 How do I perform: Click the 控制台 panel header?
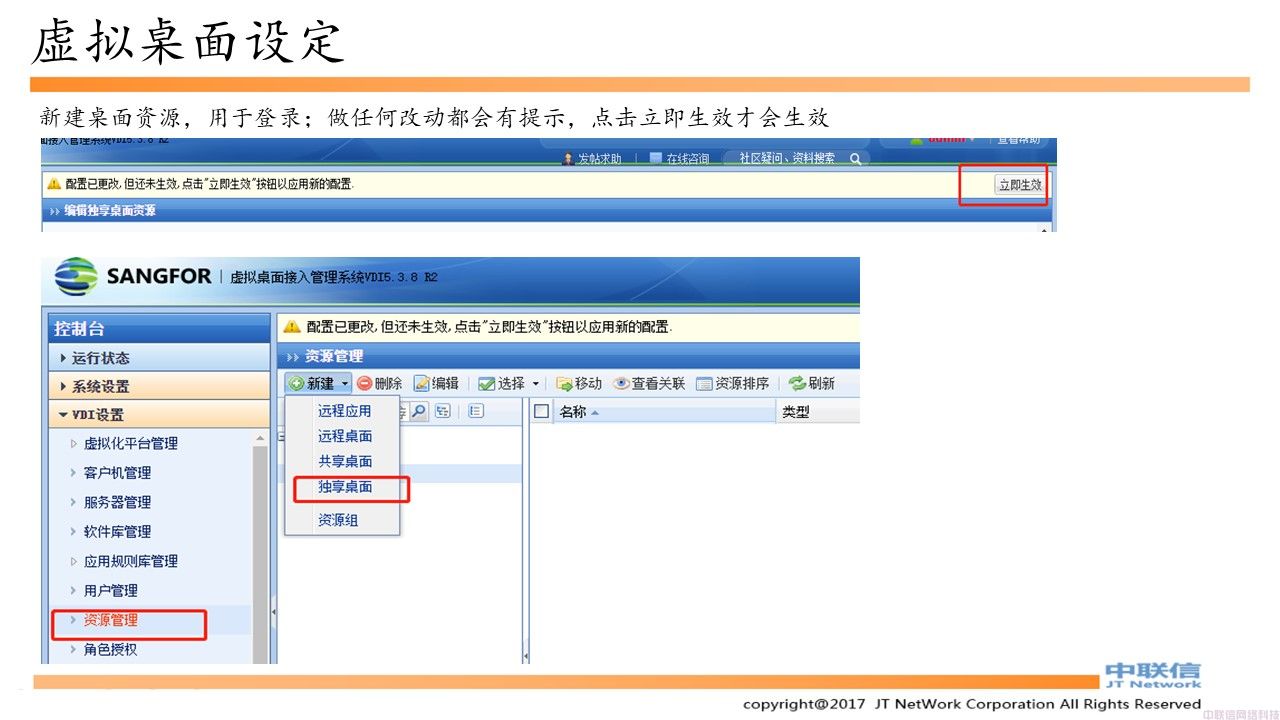click(x=159, y=328)
